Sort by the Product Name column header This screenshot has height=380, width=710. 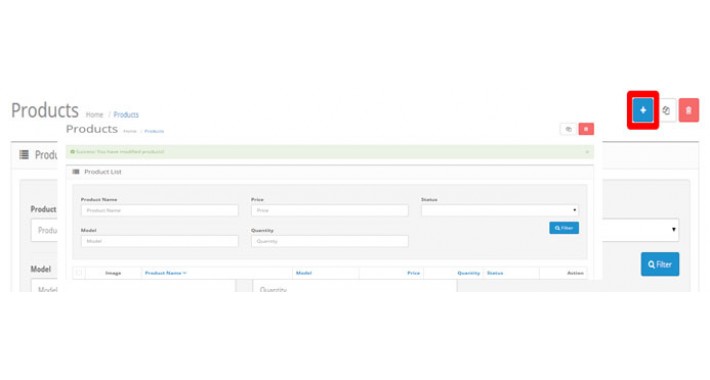pyautogui.click(x=165, y=273)
